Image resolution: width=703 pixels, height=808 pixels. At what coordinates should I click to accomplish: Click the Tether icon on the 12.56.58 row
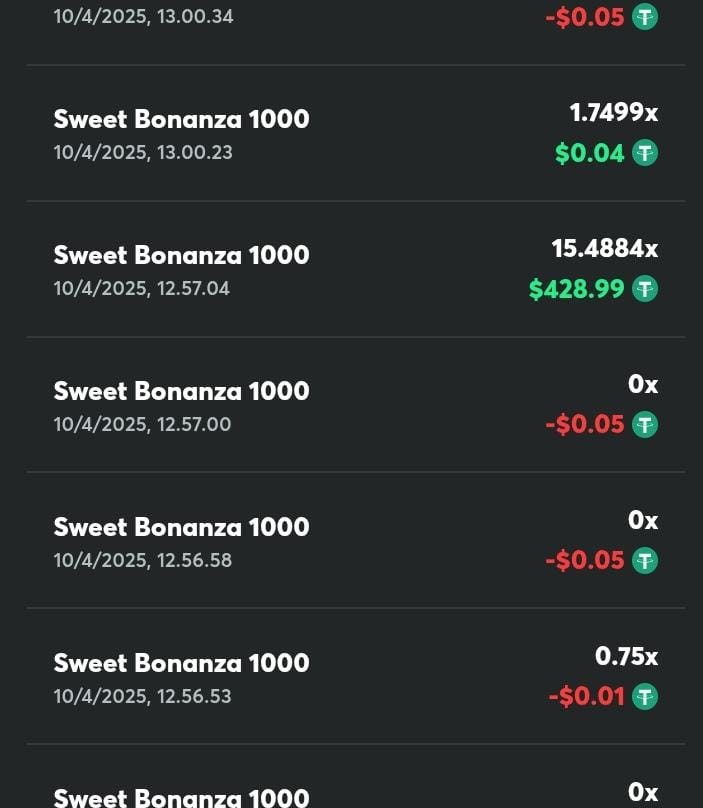click(x=645, y=560)
